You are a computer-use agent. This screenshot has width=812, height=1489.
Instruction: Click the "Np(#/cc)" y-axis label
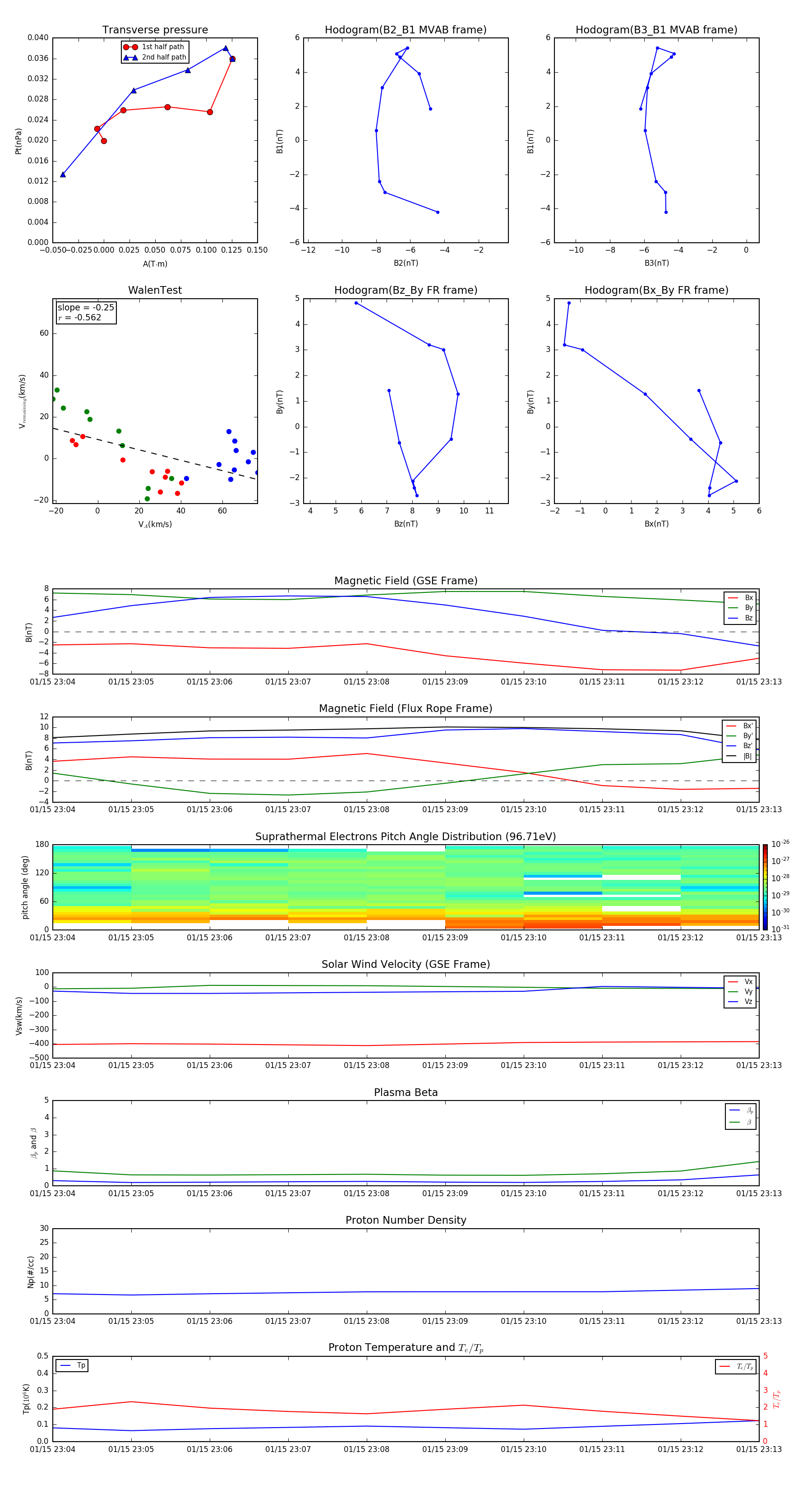coord(31,1271)
